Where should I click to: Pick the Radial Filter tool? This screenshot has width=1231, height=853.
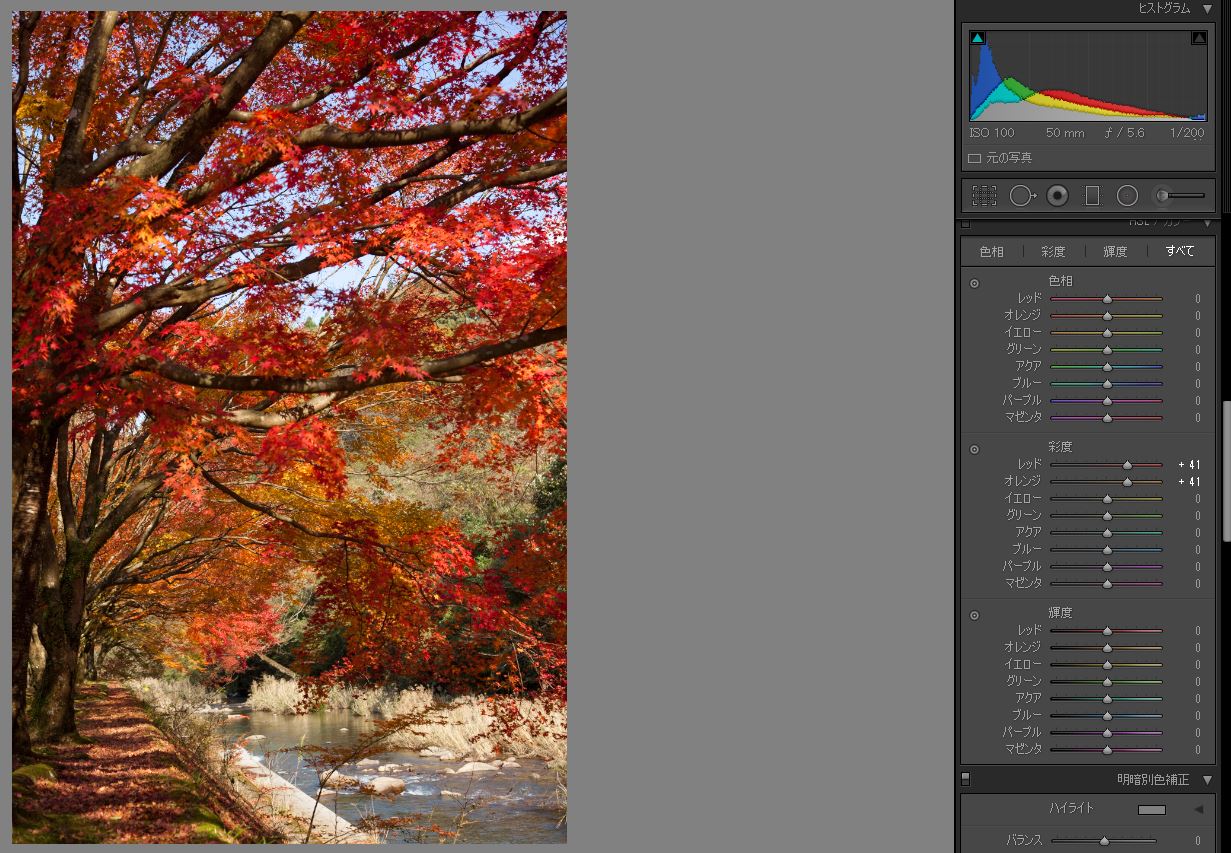pos(1127,196)
